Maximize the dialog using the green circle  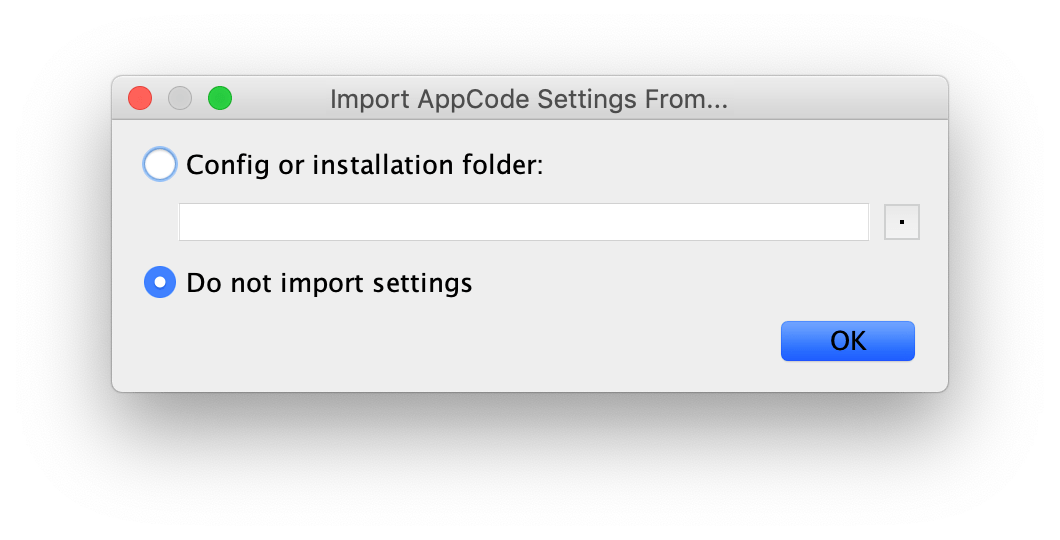tap(220, 98)
